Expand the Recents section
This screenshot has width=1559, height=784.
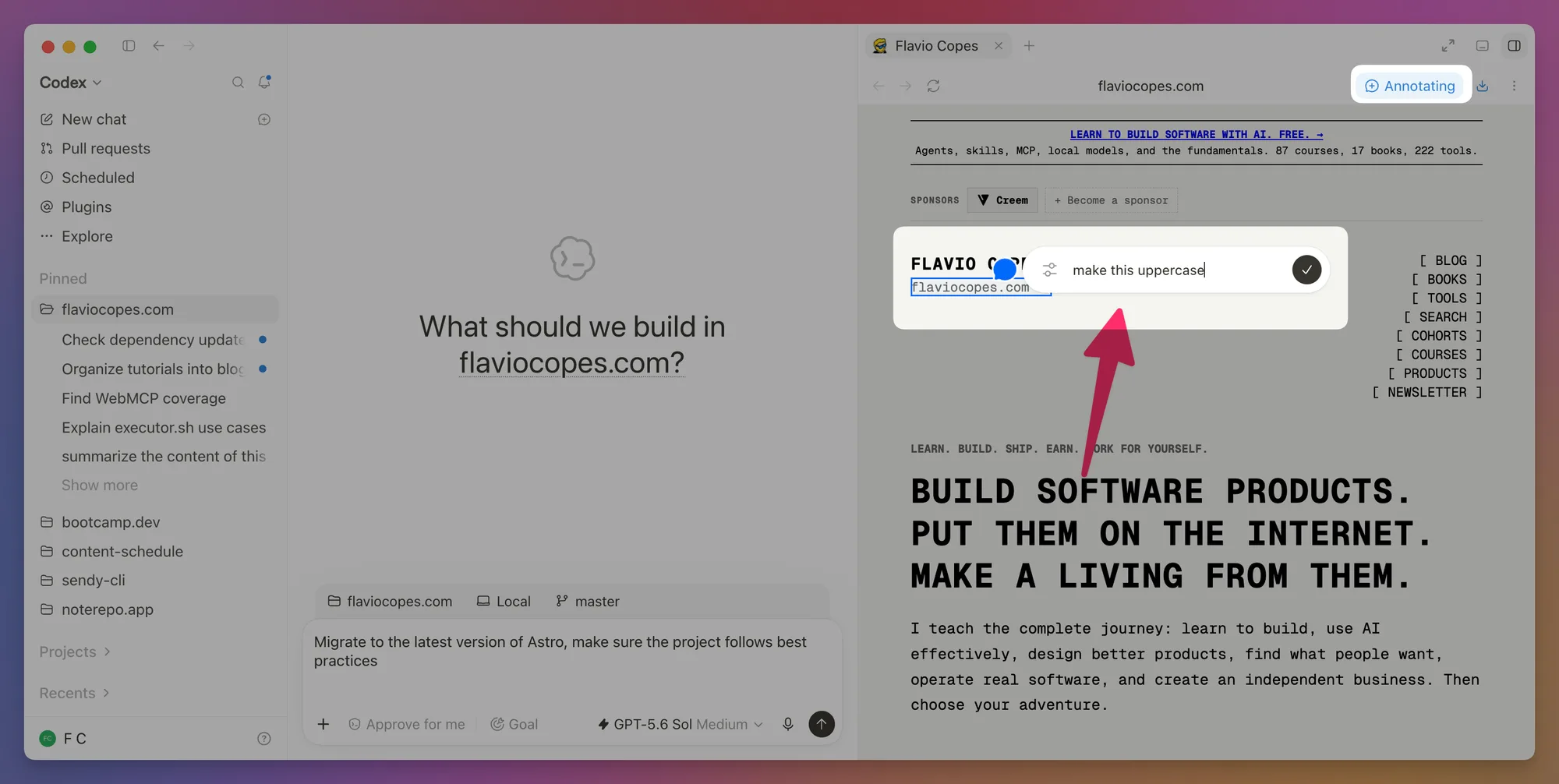[x=74, y=693]
